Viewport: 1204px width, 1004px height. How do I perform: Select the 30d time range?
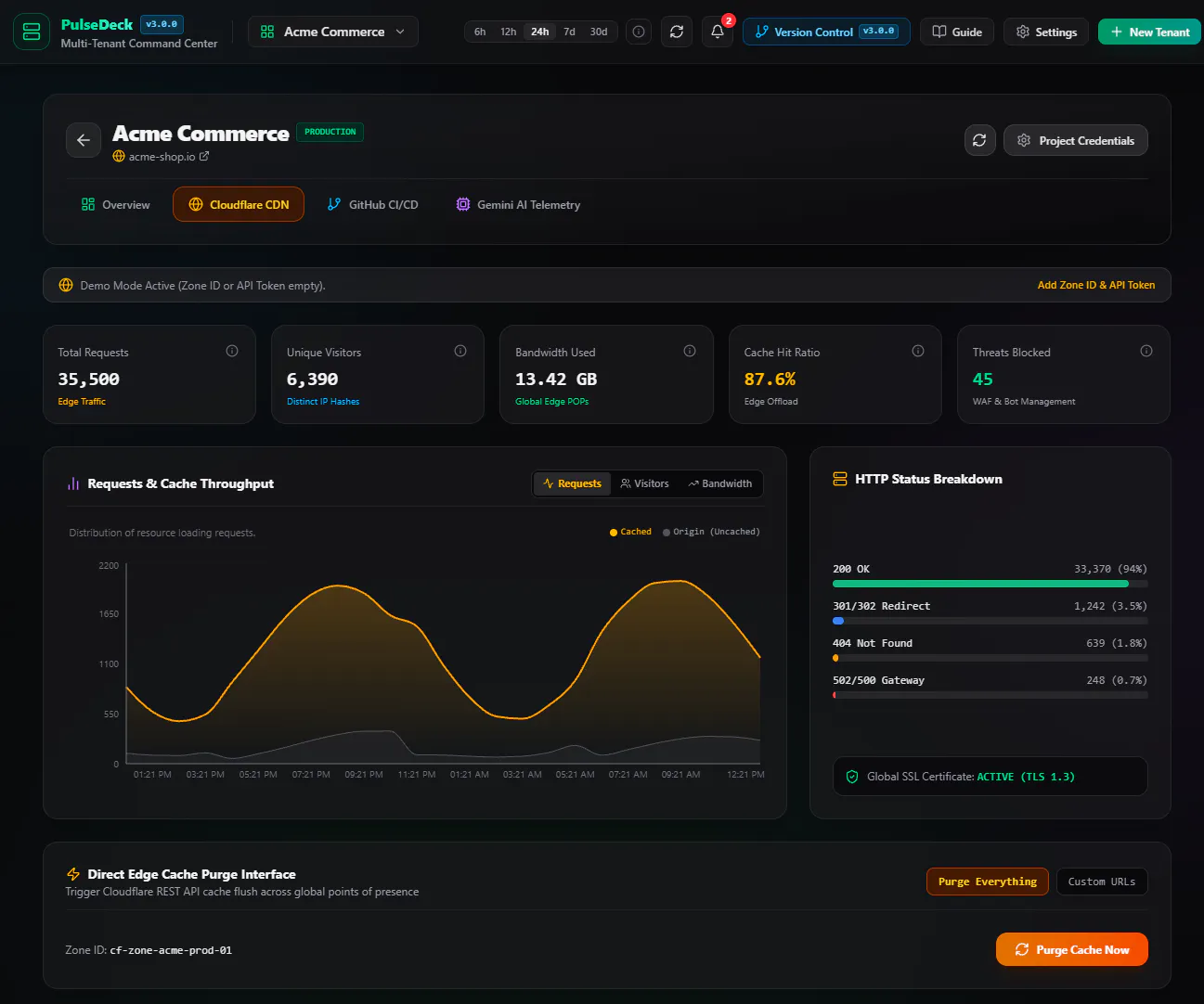click(599, 32)
